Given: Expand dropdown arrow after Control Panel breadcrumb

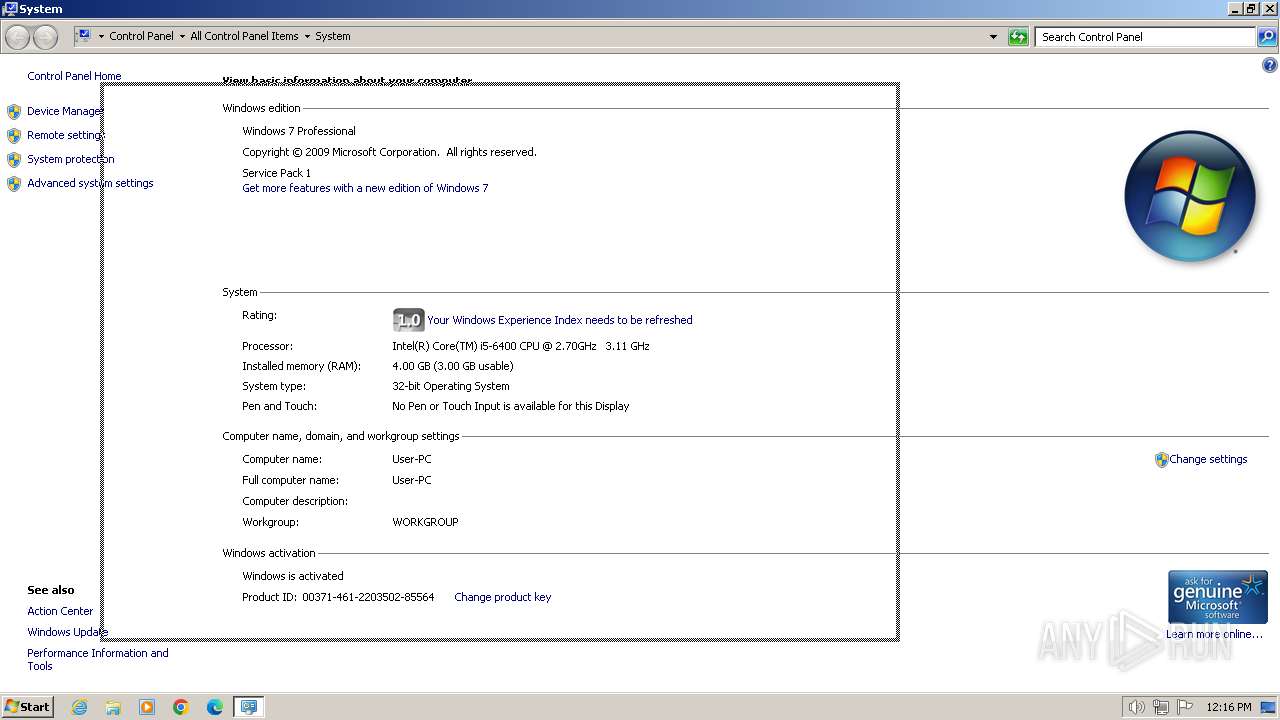Looking at the screenshot, I should click(182, 36).
